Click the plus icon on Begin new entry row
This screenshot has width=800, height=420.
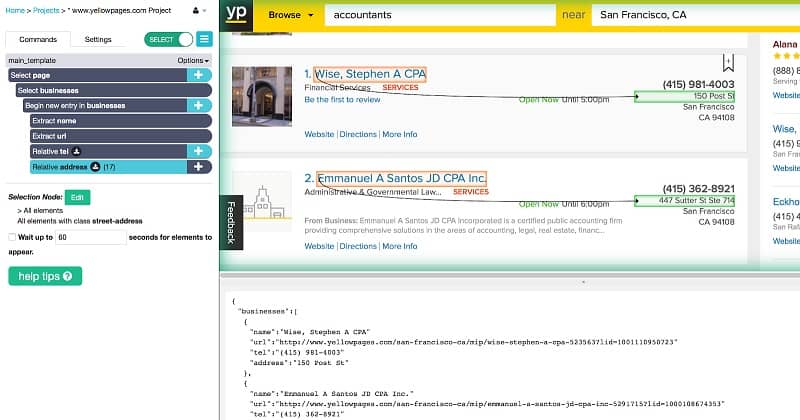199,106
